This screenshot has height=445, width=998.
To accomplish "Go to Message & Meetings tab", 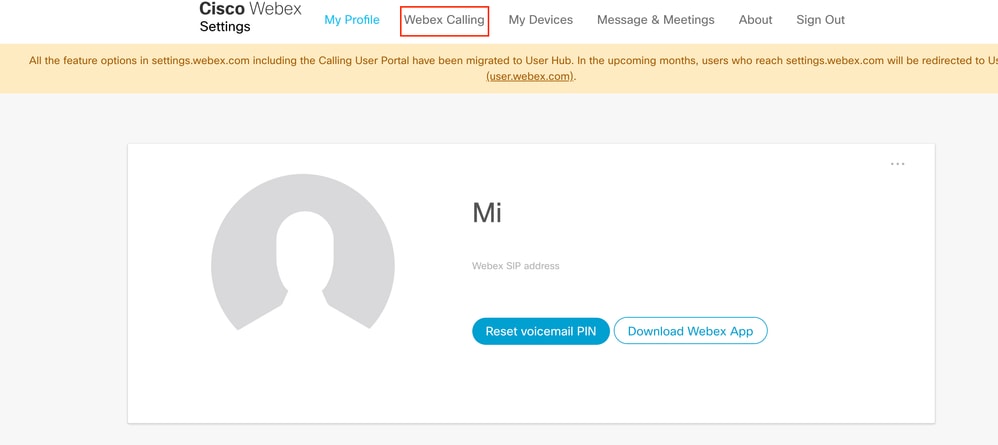I will pyautogui.click(x=656, y=20).
